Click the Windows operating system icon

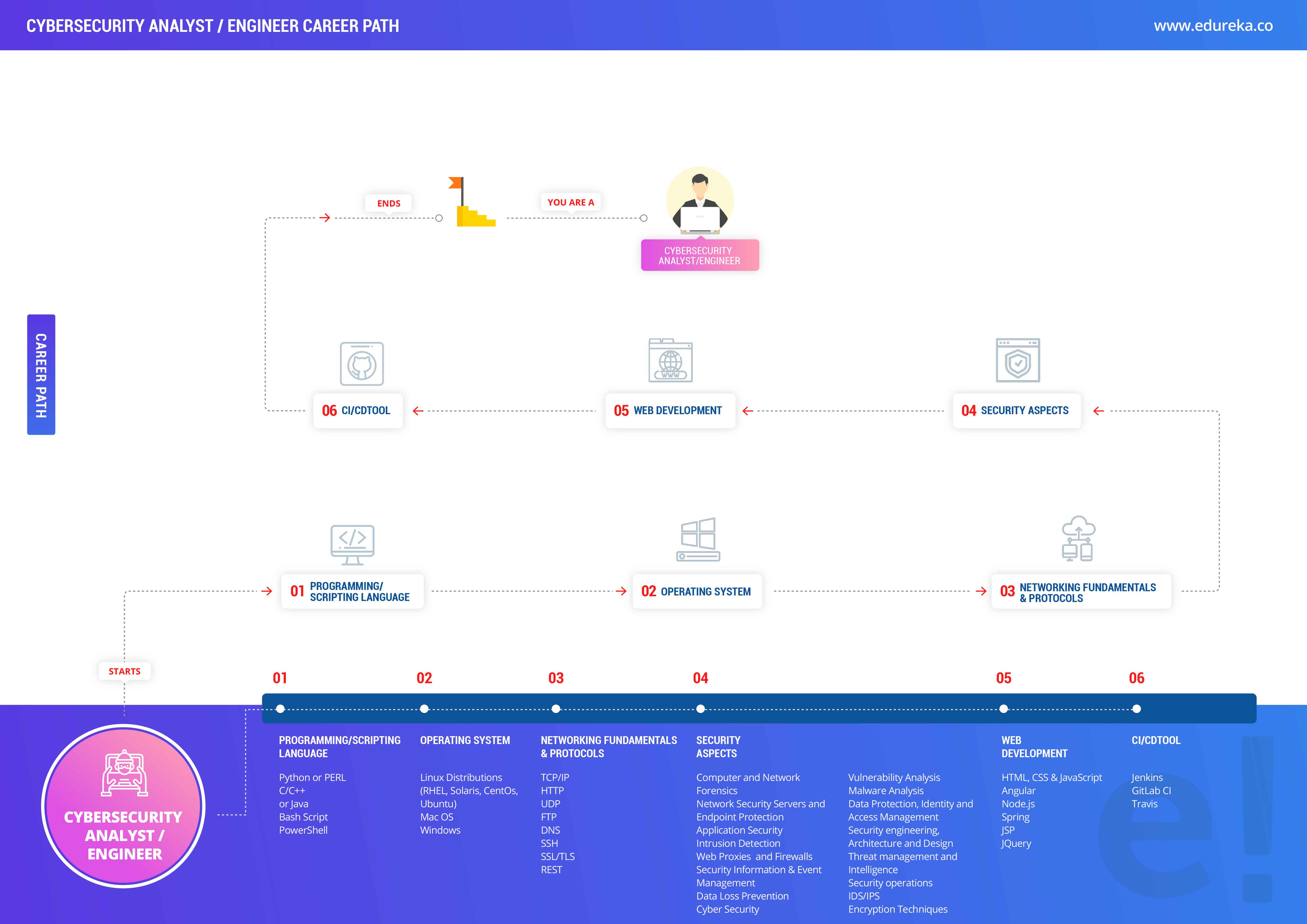[698, 539]
